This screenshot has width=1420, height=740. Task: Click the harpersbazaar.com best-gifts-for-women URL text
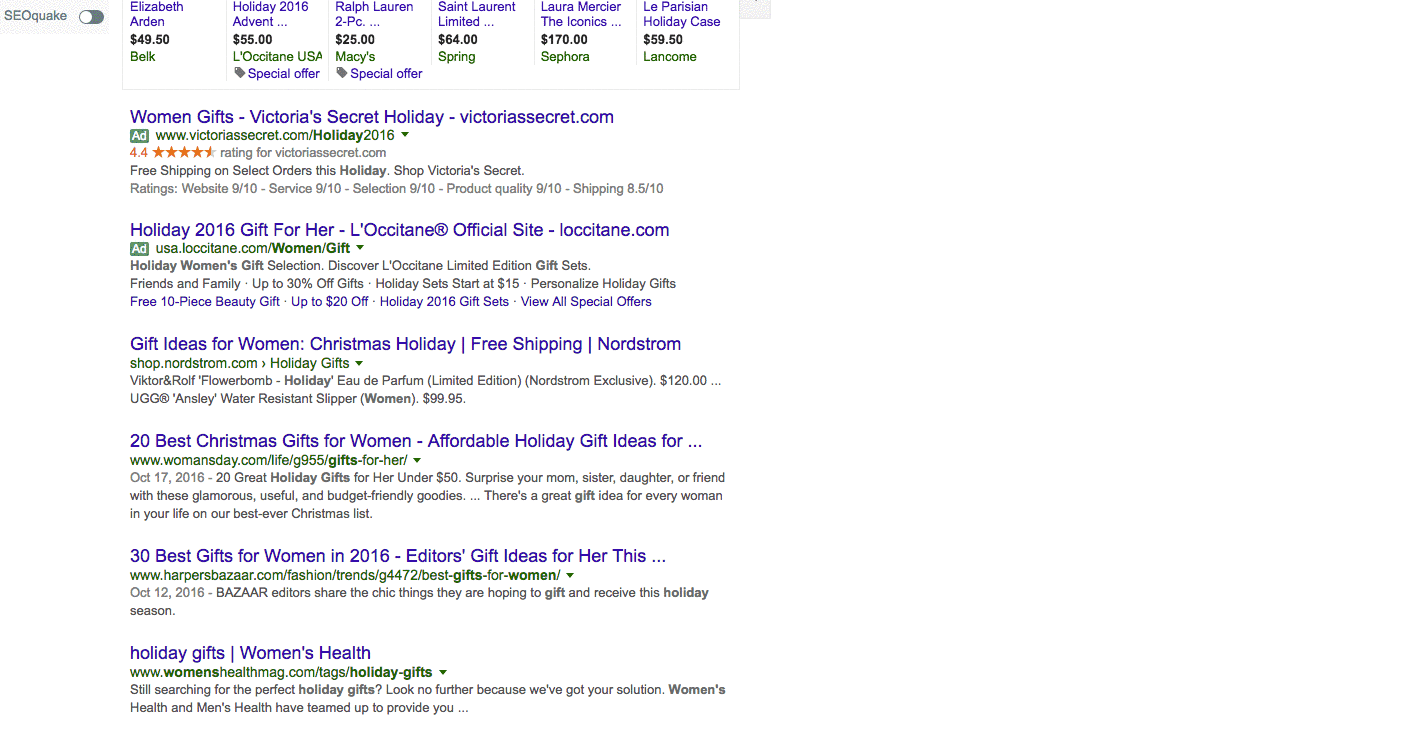(345, 575)
